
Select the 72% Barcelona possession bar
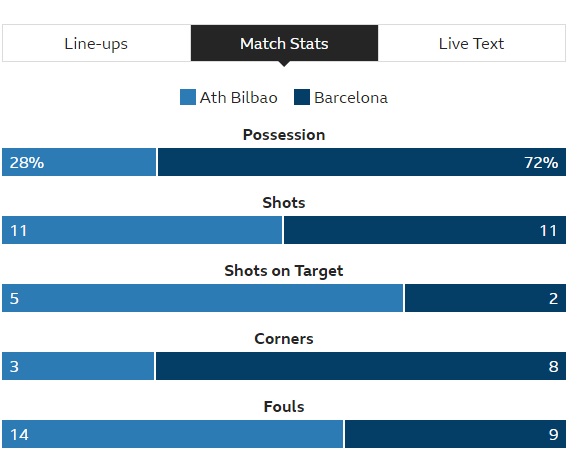click(362, 162)
